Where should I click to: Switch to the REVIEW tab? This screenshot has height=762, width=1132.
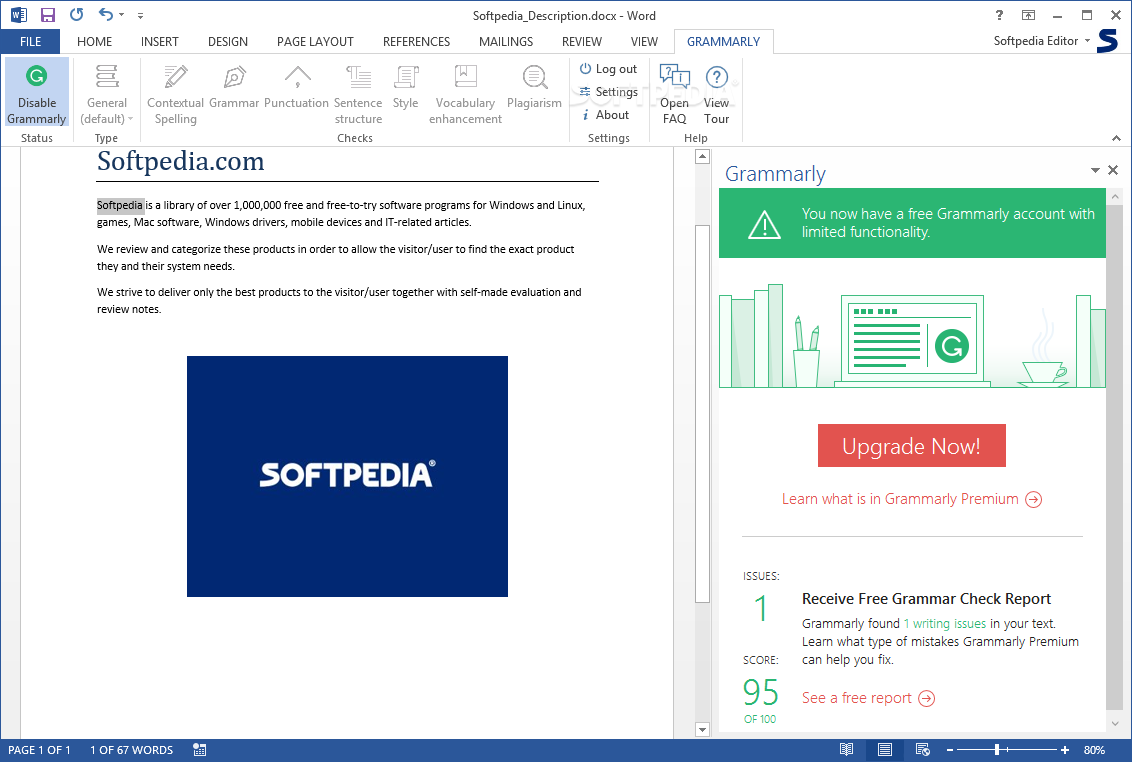pos(582,41)
